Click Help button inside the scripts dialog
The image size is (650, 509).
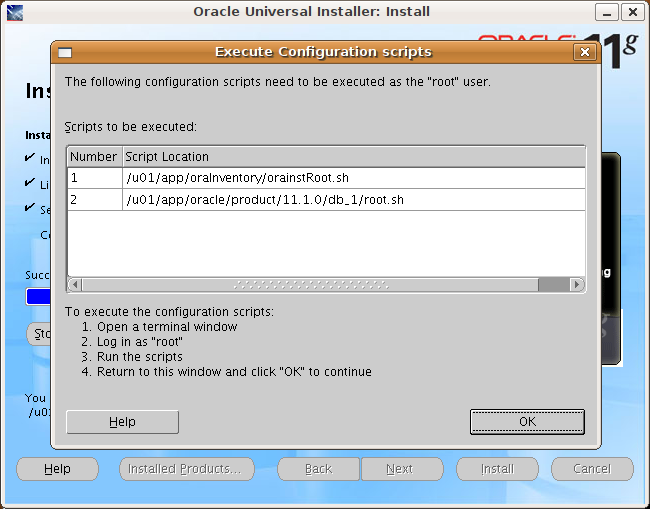coord(122,422)
